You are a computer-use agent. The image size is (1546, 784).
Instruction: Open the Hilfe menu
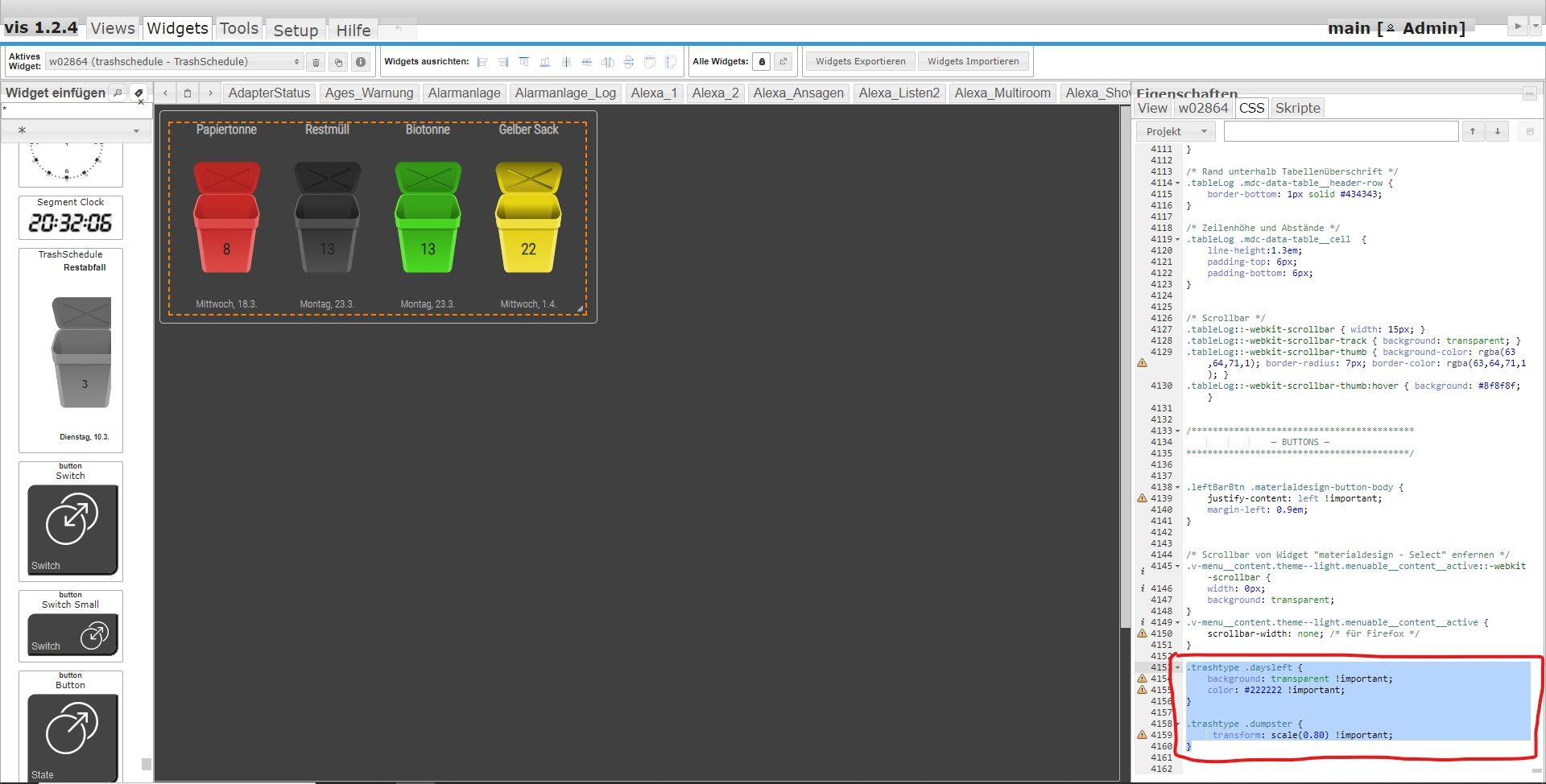(x=353, y=30)
